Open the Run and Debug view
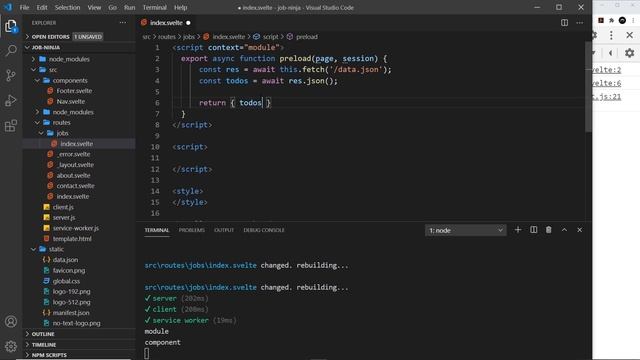This screenshot has height=360, width=640. [x=11, y=100]
